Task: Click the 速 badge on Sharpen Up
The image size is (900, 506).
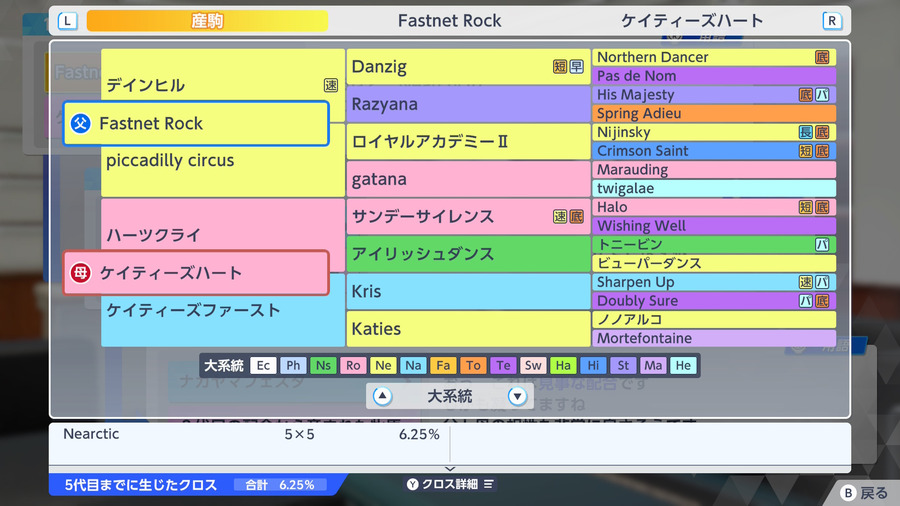Action: click(x=806, y=282)
